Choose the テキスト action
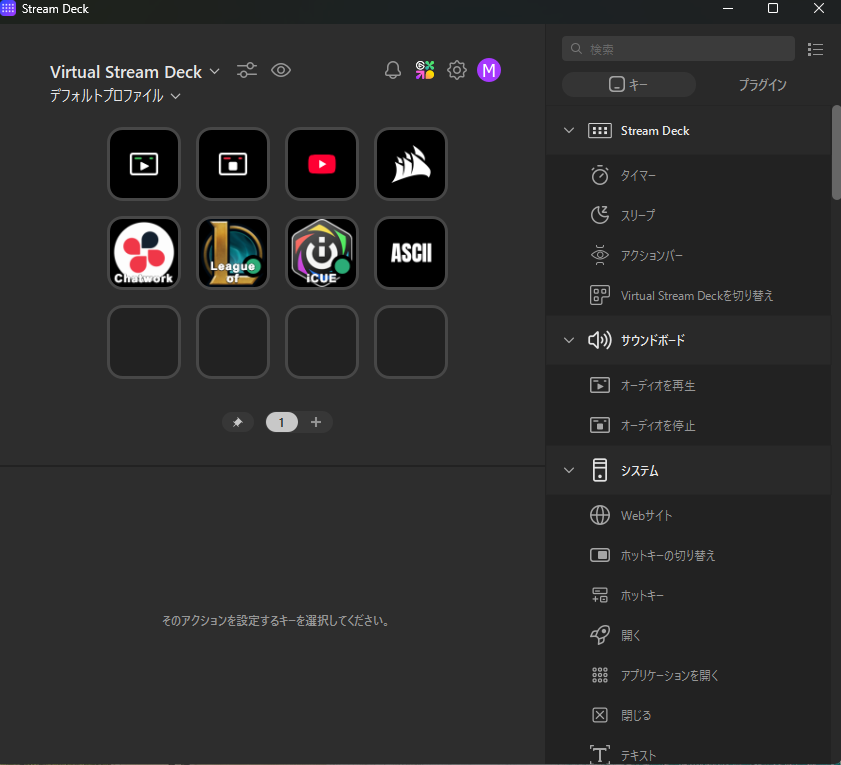 pyautogui.click(x=688, y=751)
